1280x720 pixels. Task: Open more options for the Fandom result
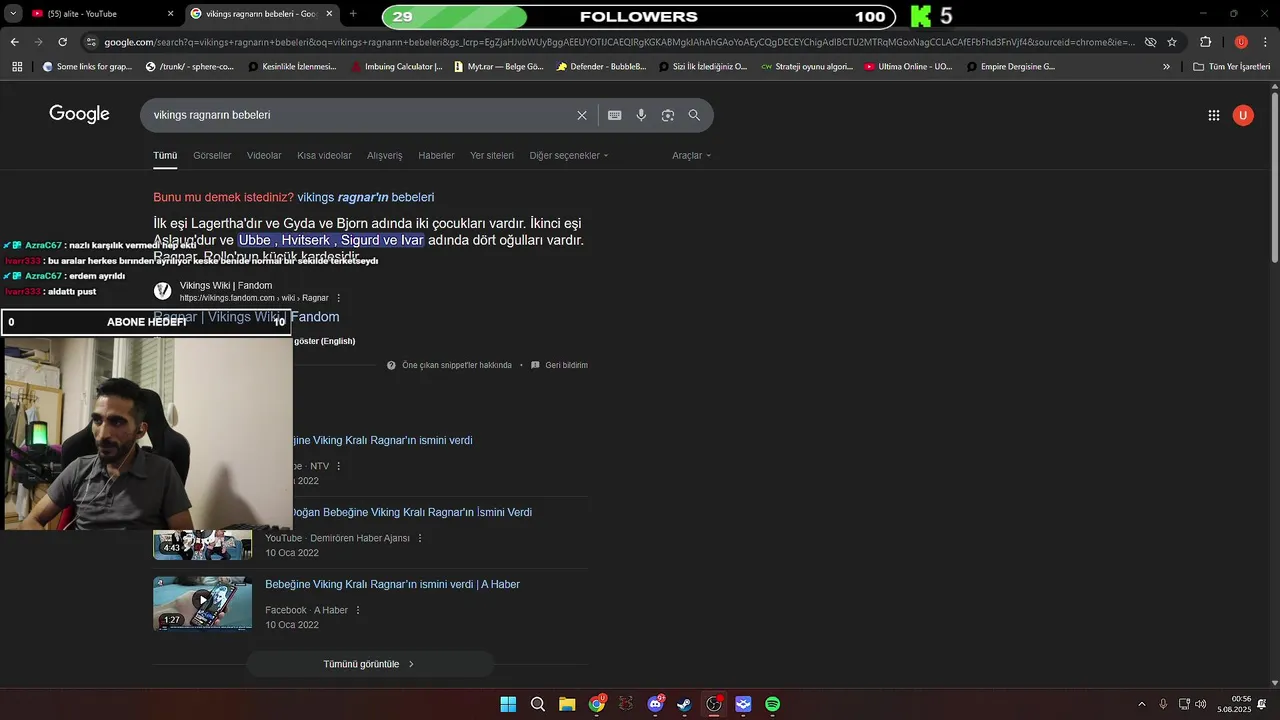(x=339, y=298)
